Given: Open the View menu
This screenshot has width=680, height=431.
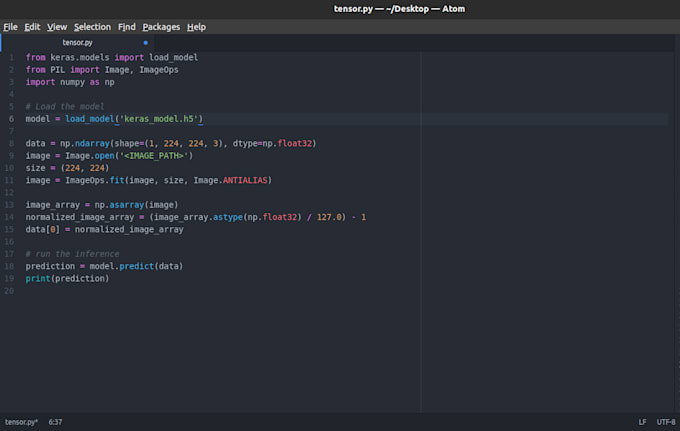Looking at the screenshot, I should coord(57,26).
